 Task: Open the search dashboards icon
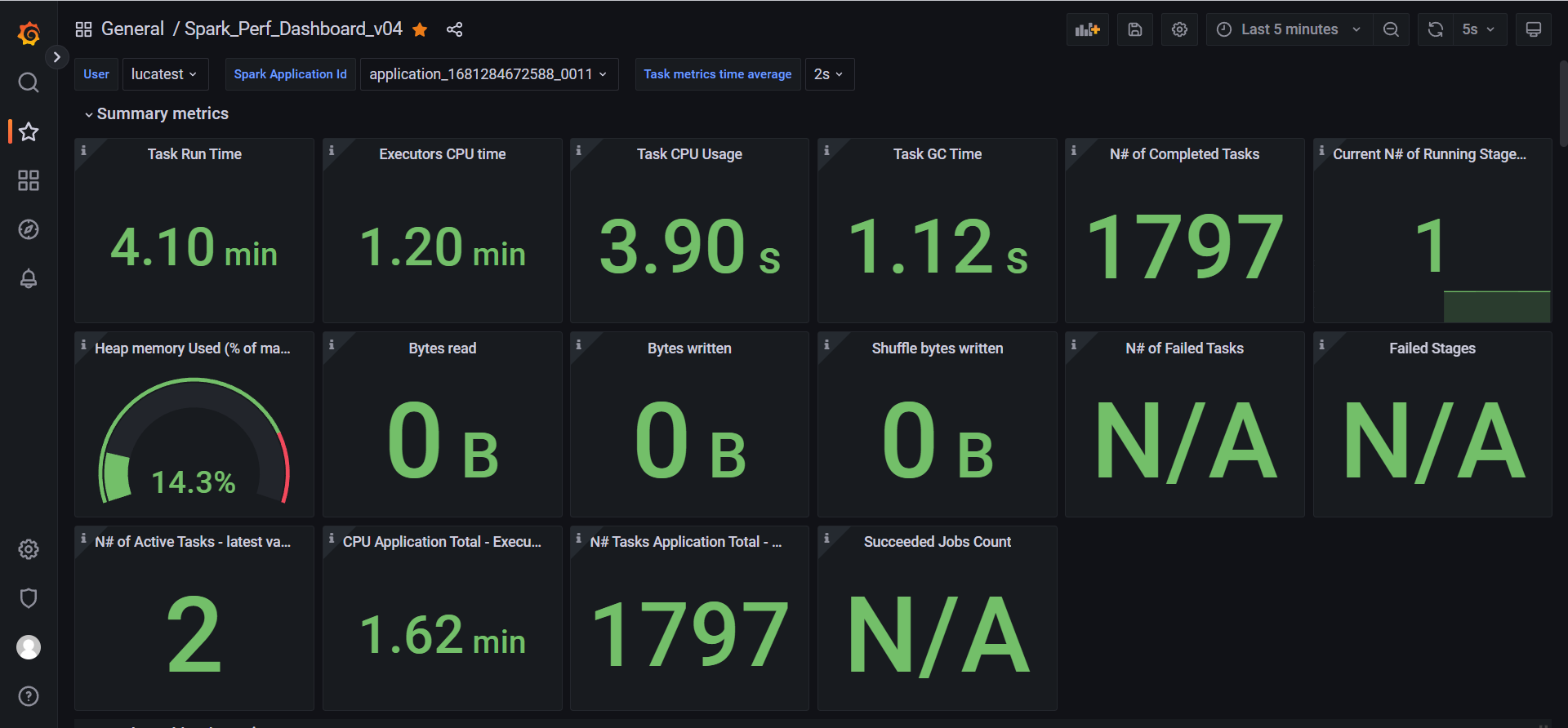(29, 82)
